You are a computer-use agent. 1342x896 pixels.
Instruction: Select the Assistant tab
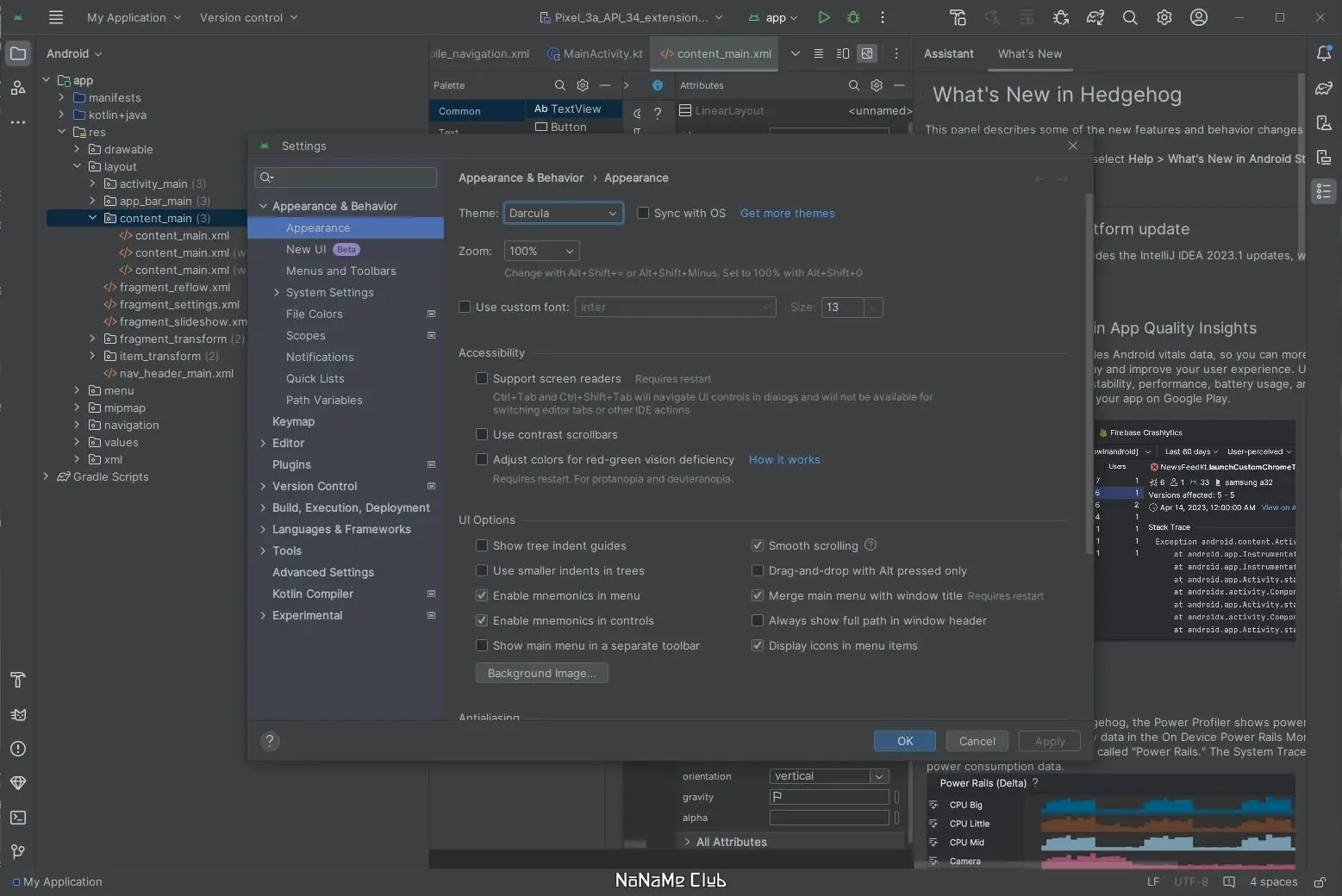(x=948, y=53)
